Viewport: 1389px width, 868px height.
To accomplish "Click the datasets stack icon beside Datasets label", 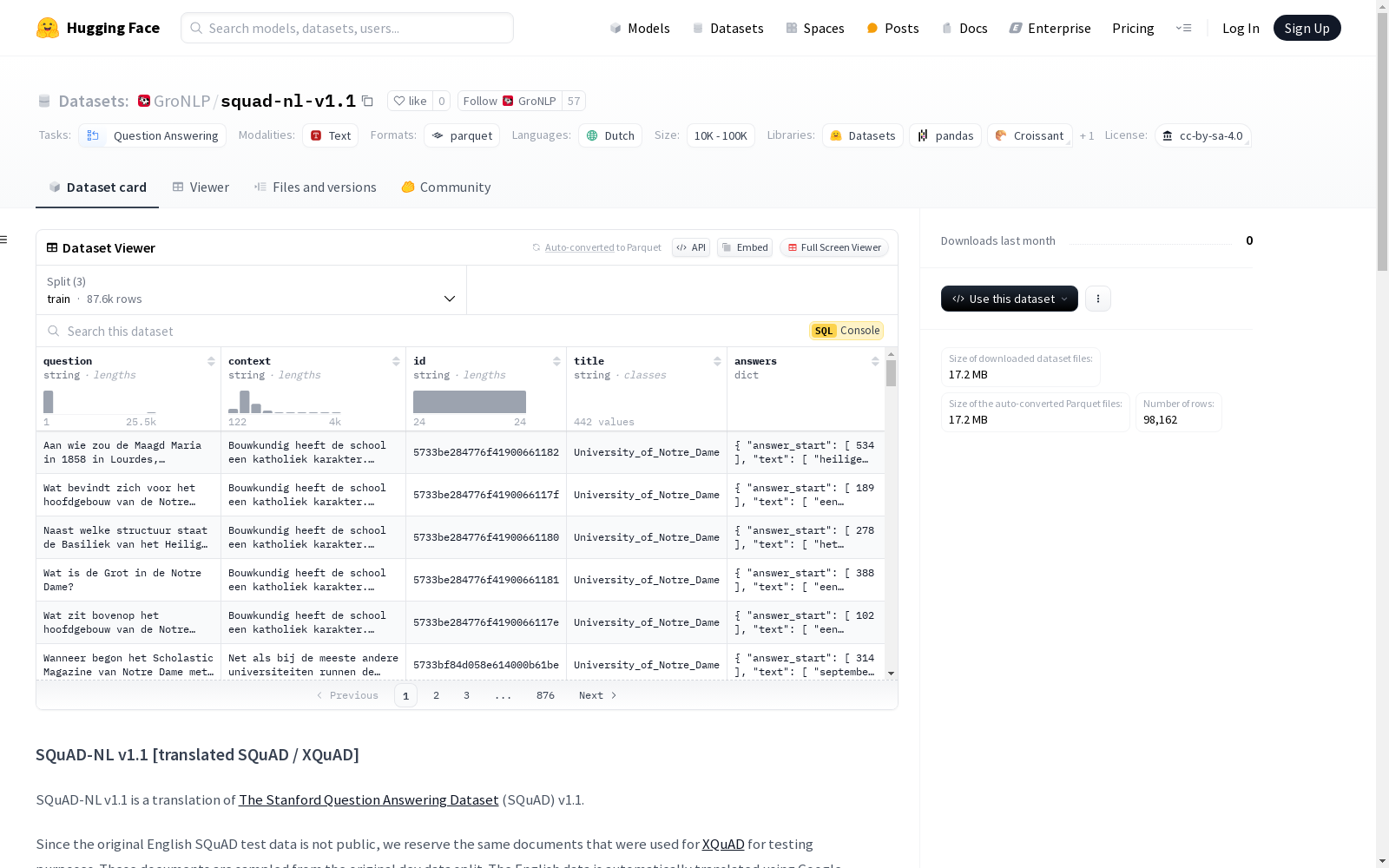I will 44,101.
